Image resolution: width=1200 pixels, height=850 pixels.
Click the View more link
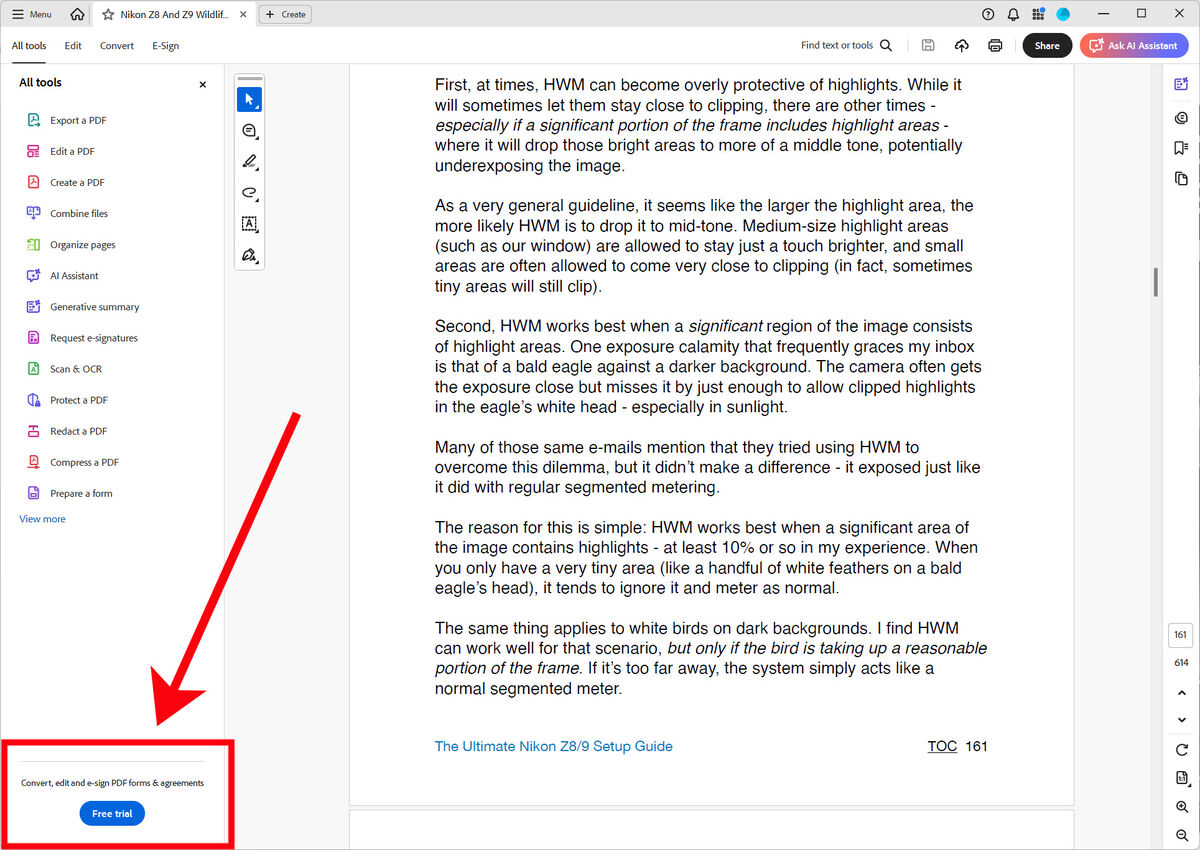[42, 519]
